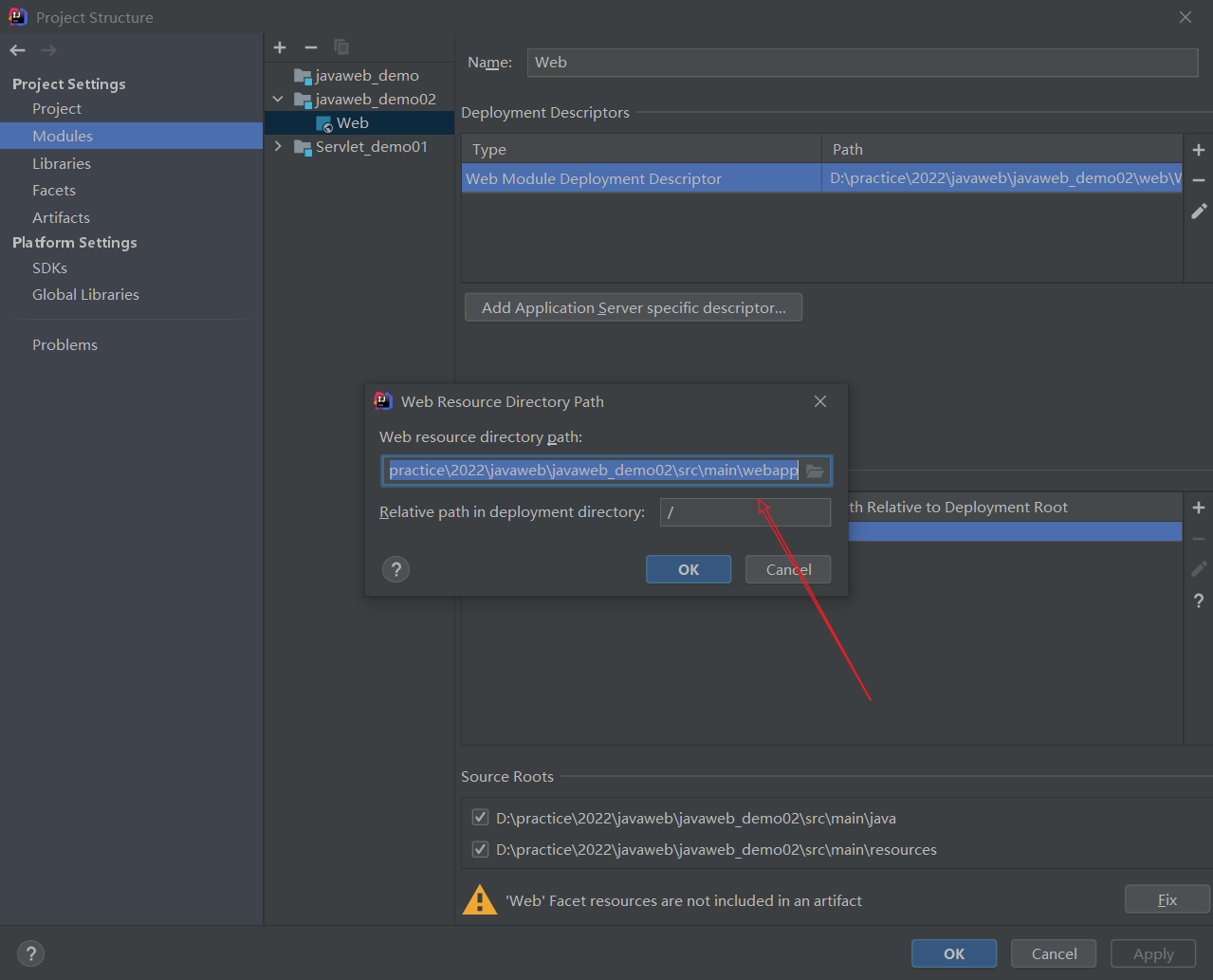Click the relative path in deployment directory field
Screen dimensions: 1213x980
click(744, 512)
